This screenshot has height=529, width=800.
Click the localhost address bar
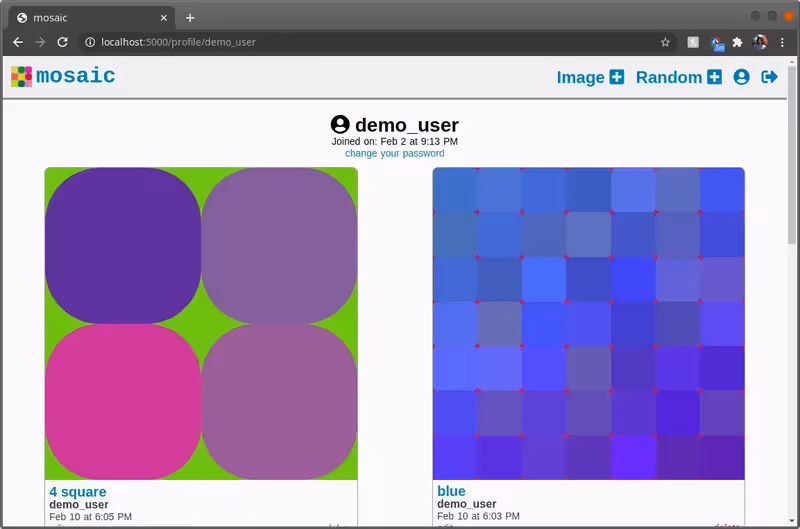370,43
